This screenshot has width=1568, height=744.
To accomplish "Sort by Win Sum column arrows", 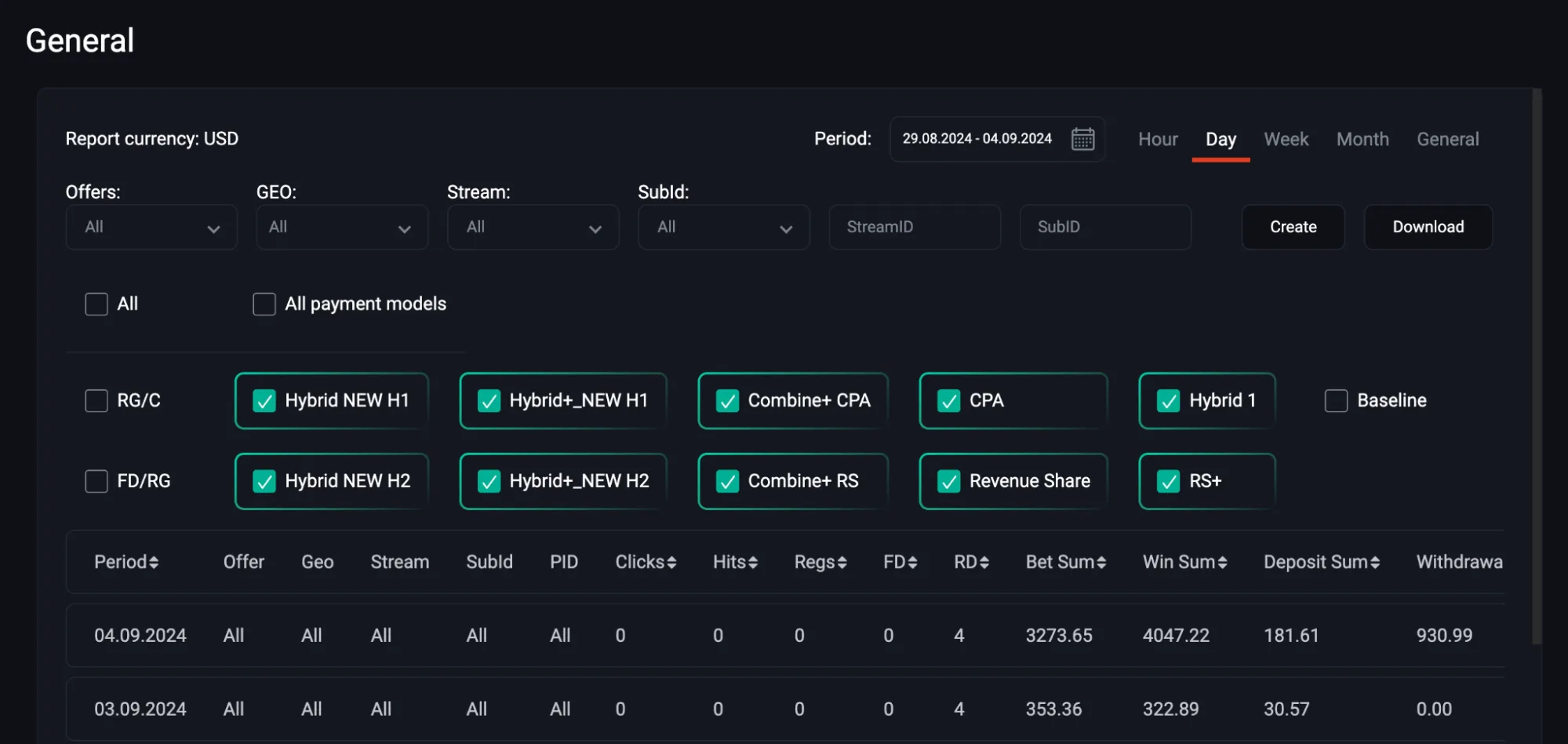I will coord(1222,562).
